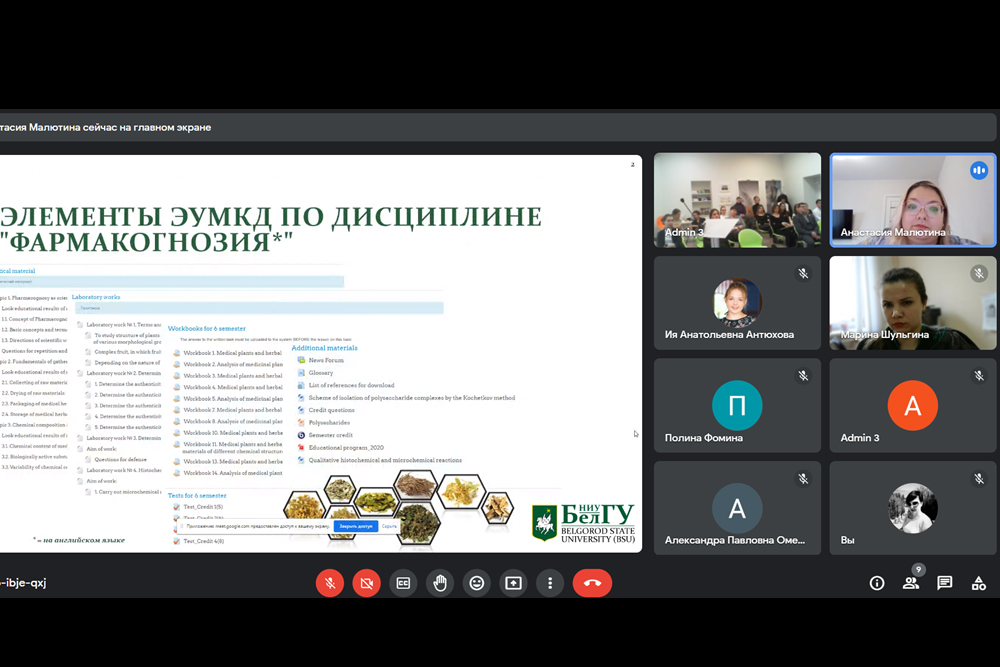Select the Admin 3 conference room video tile

(737, 200)
